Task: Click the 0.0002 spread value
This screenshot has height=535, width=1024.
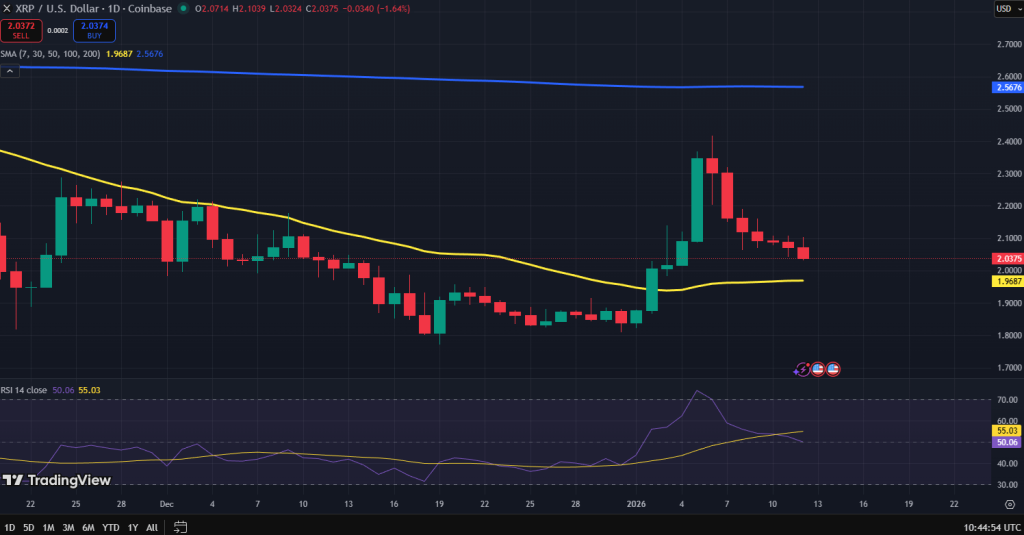Action: [57, 31]
